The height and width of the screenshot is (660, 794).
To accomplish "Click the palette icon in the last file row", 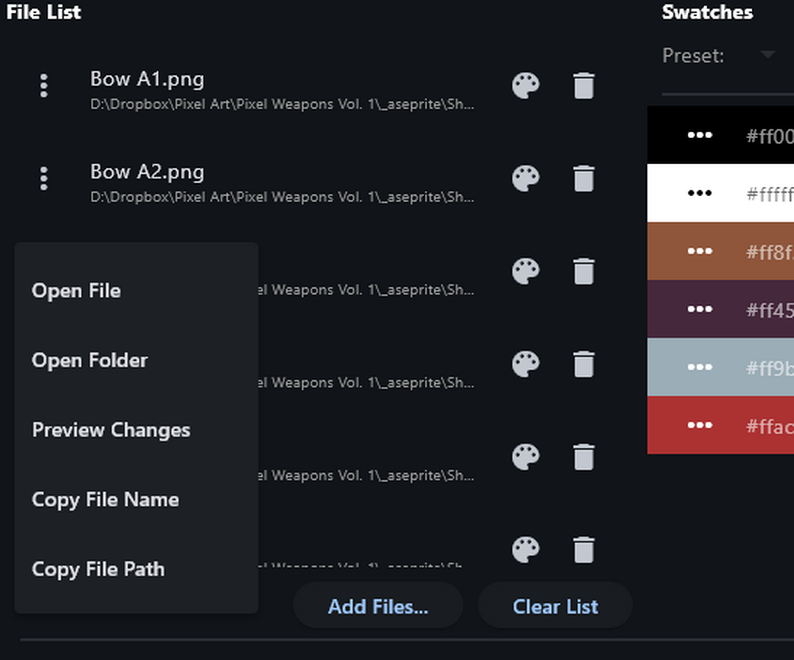I will [526, 550].
